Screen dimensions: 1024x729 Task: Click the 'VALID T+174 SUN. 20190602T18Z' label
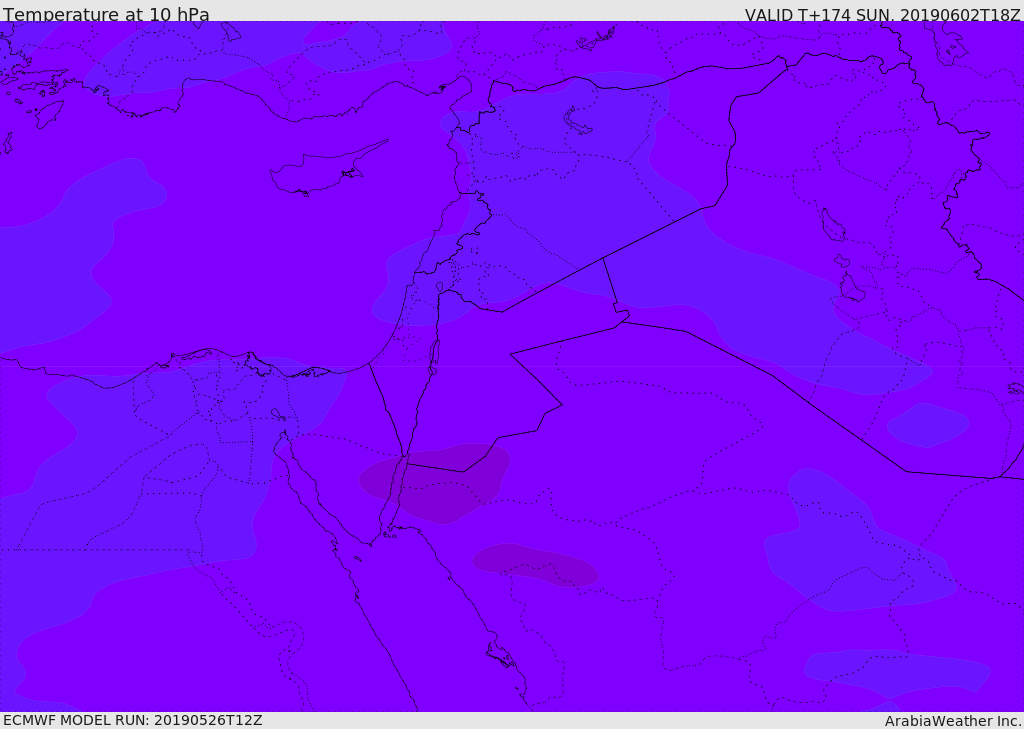tap(882, 14)
